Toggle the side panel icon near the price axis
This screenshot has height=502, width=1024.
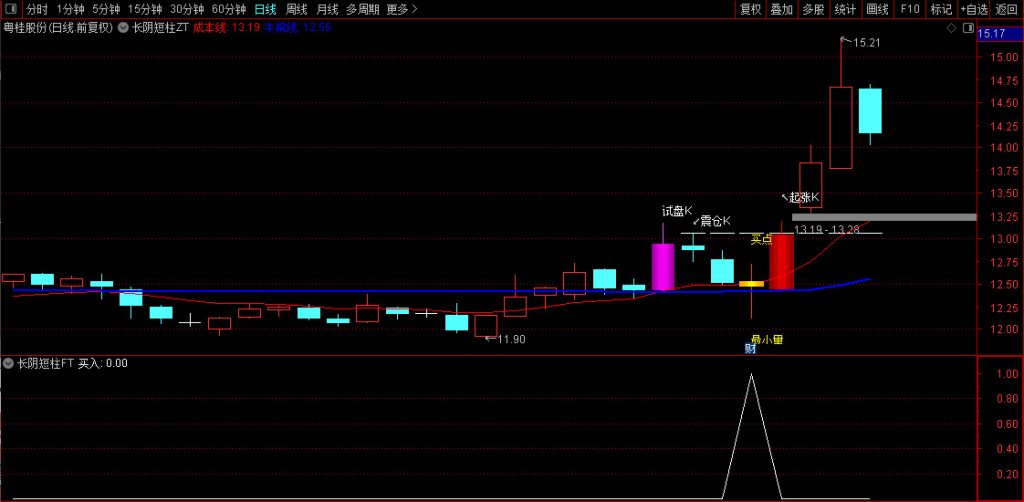click(966, 29)
